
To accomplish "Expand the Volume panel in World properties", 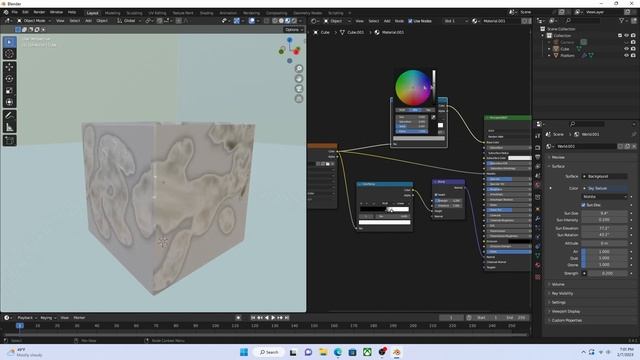I will point(558,284).
